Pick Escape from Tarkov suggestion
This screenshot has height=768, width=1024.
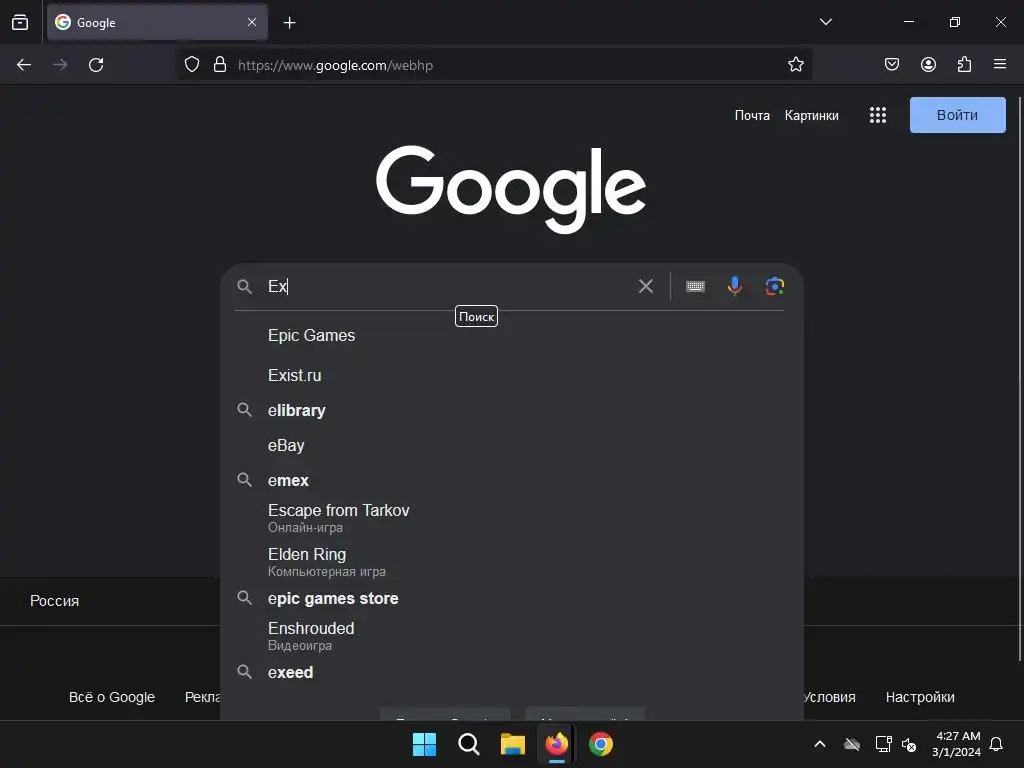click(511, 518)
